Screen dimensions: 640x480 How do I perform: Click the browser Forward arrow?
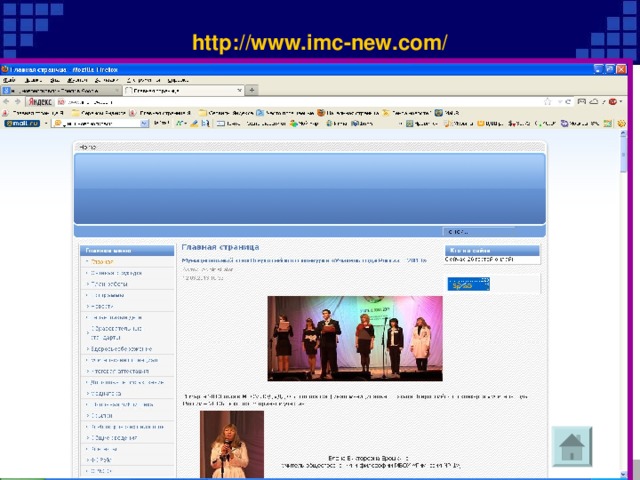[x=18, y=102]
